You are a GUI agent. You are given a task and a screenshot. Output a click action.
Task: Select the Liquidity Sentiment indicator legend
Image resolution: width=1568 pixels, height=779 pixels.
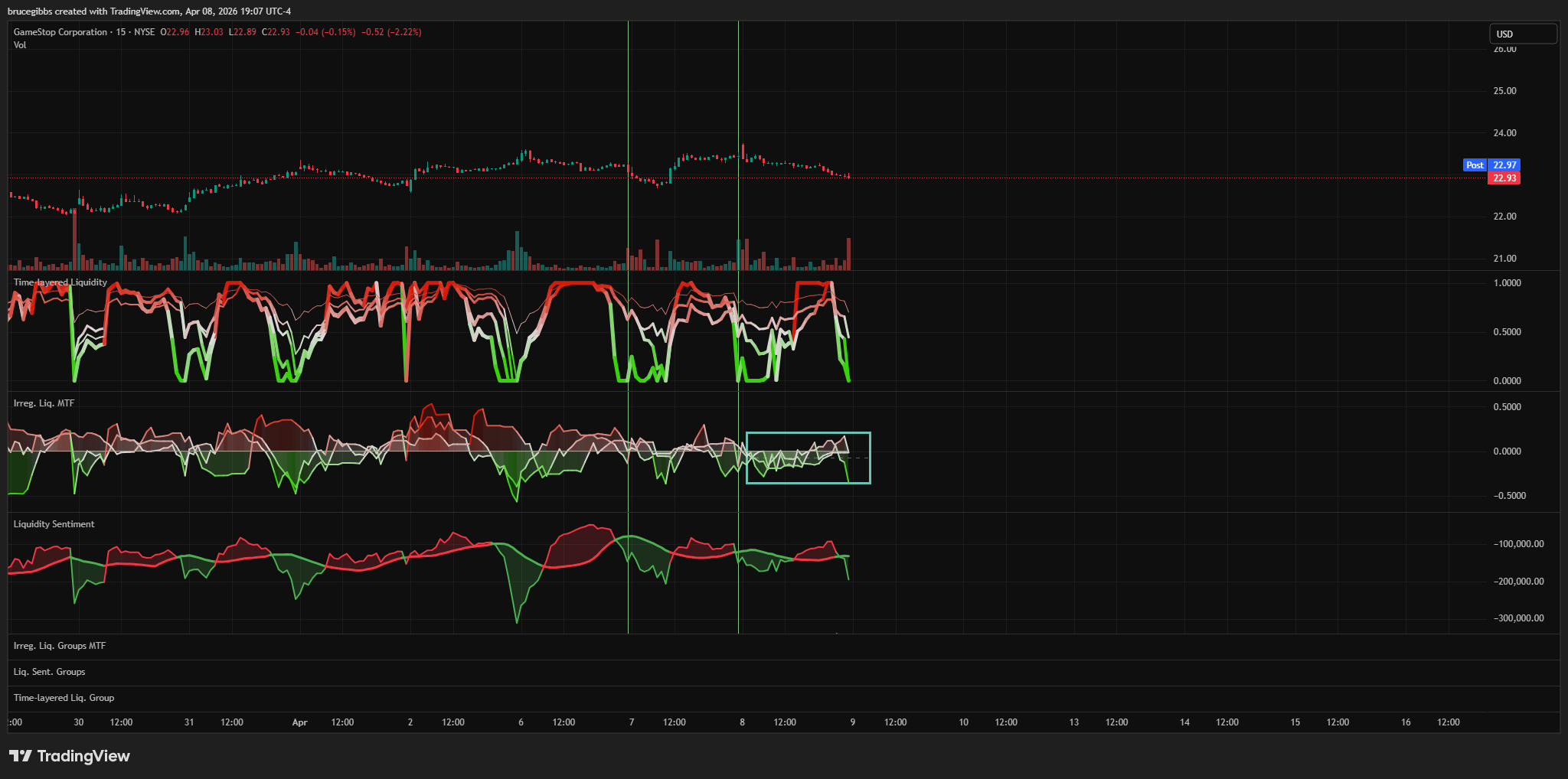coord(54,524)
